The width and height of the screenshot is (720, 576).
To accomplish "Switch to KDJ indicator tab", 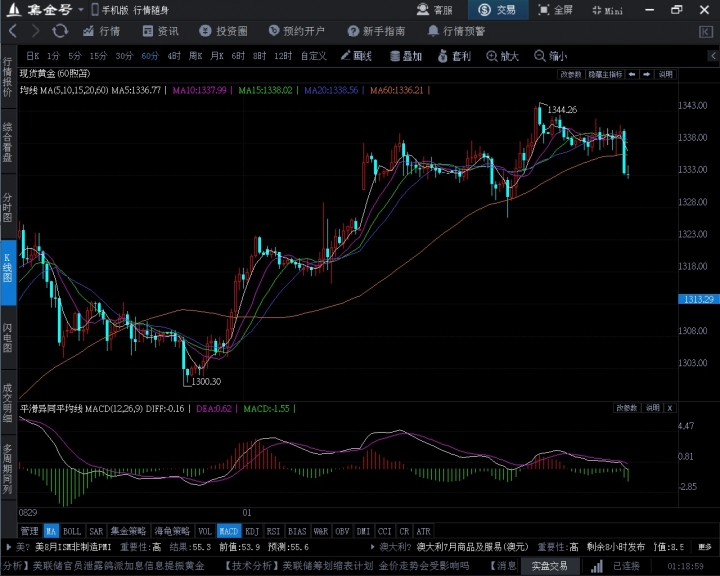I will [x=252, y=531].
